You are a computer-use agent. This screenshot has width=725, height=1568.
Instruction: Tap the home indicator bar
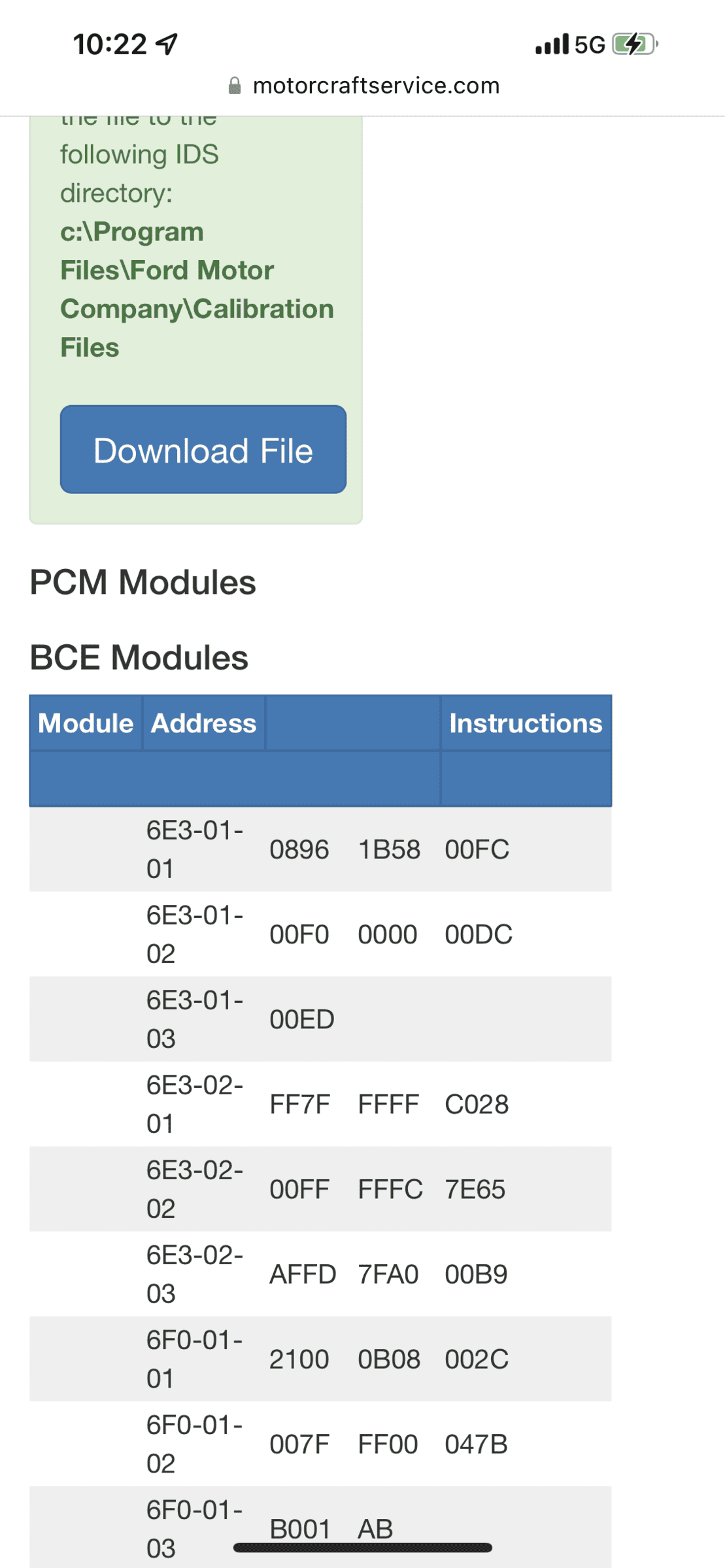point(362,1548)
